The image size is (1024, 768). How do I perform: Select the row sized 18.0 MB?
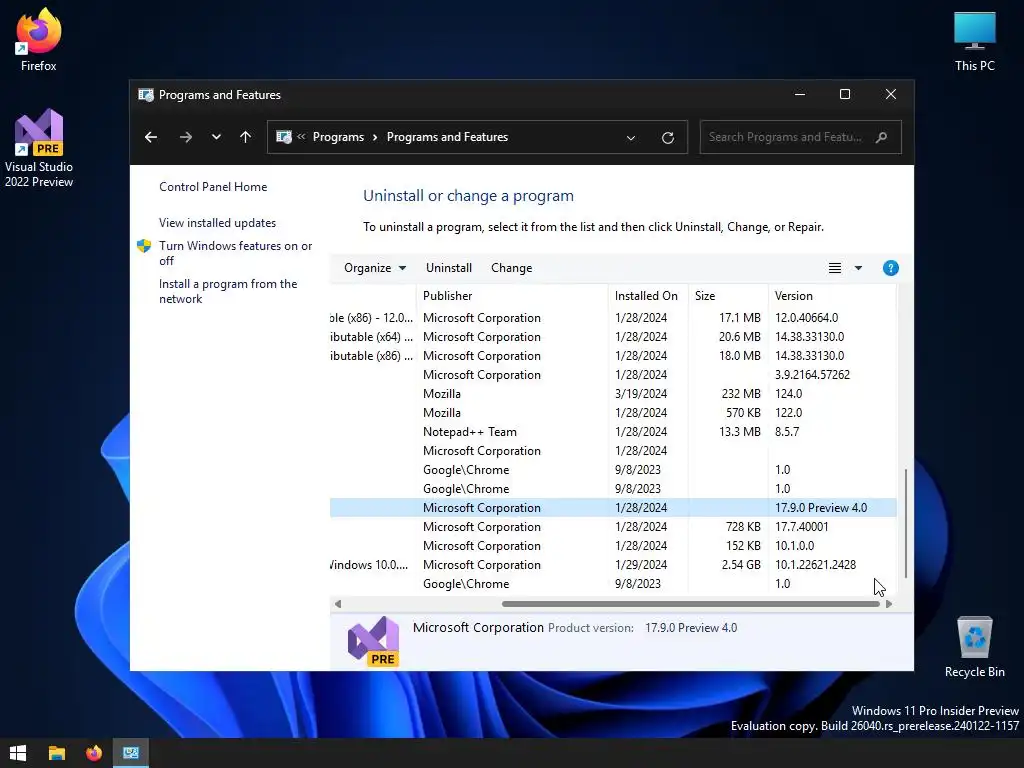[x=613, y=356]
